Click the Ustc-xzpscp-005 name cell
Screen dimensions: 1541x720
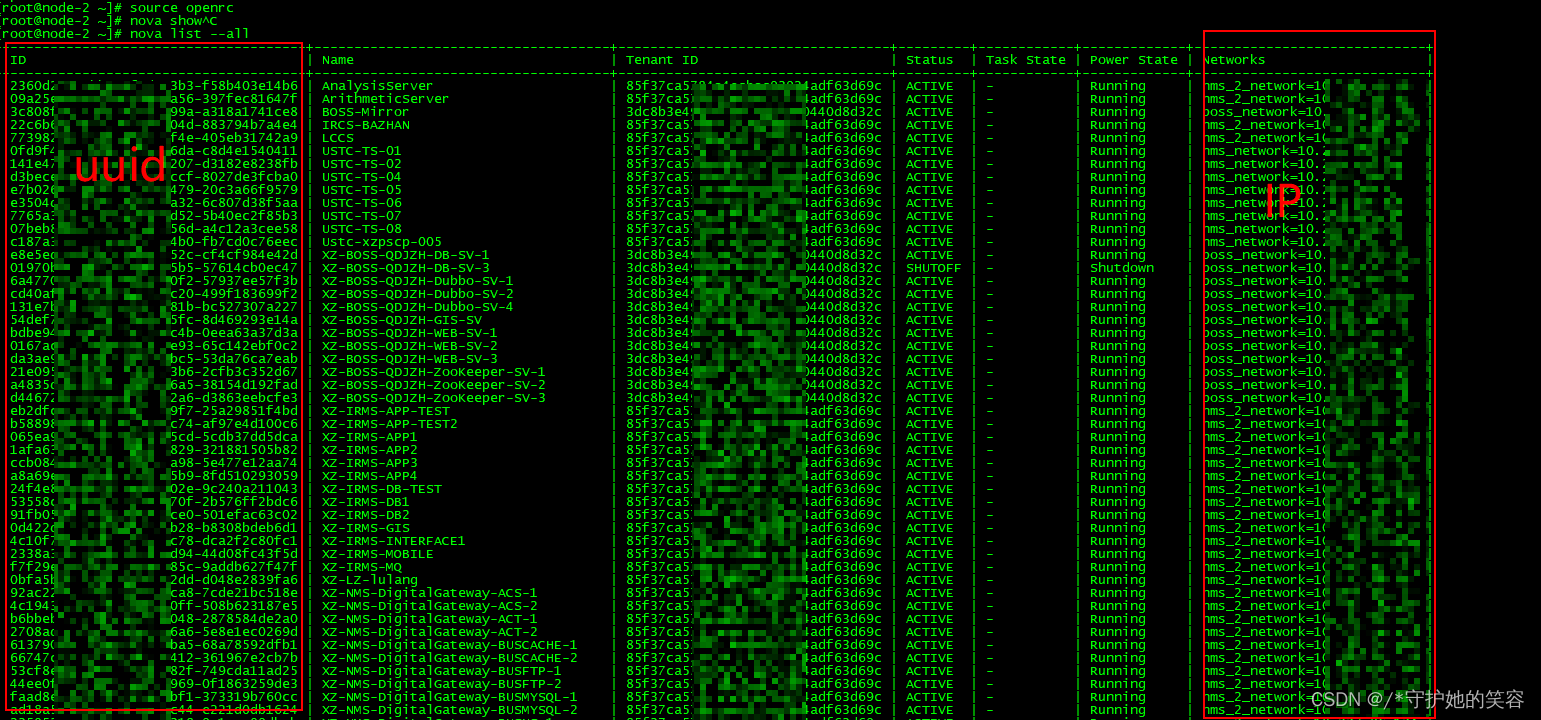[382, 242]
